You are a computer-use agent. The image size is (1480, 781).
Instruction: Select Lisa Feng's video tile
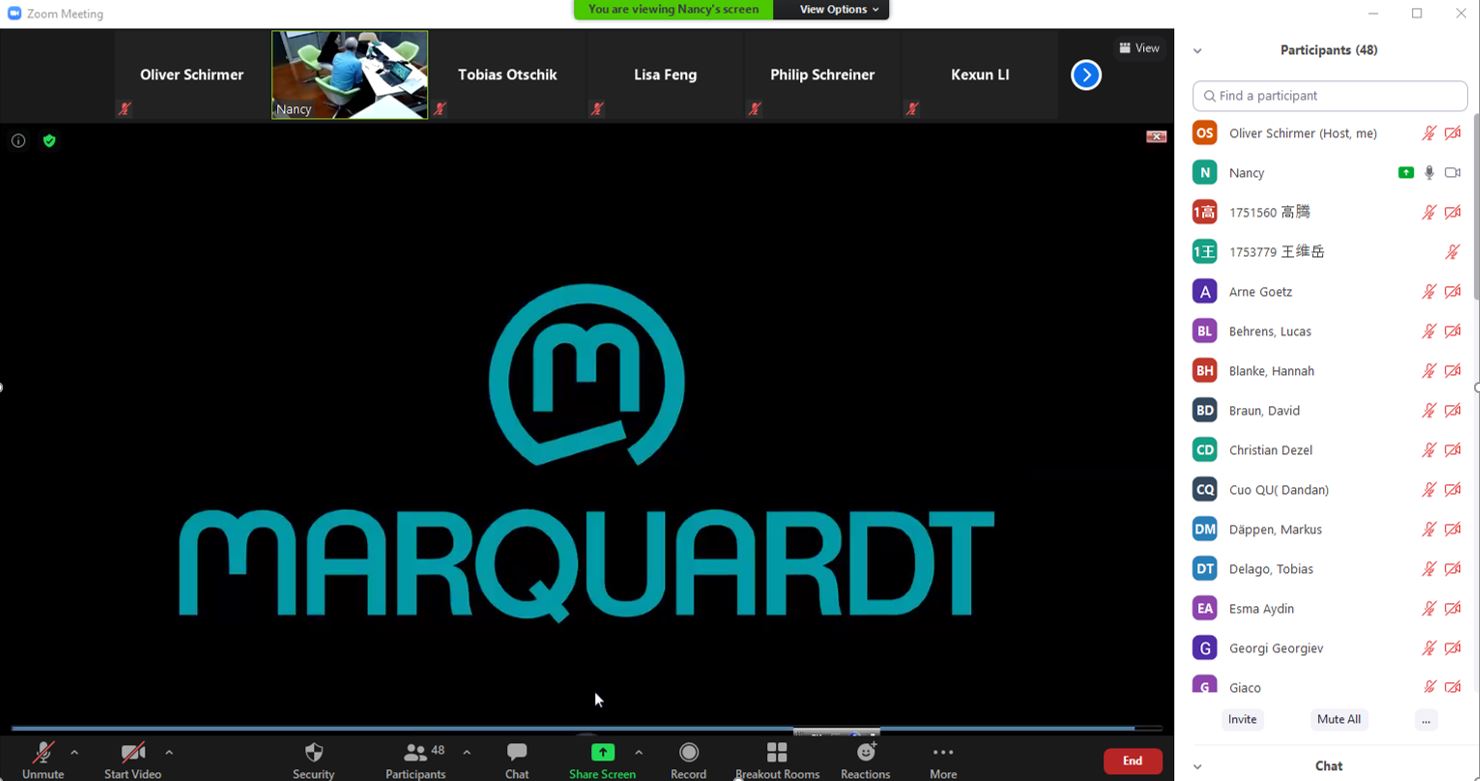(665, 75)
